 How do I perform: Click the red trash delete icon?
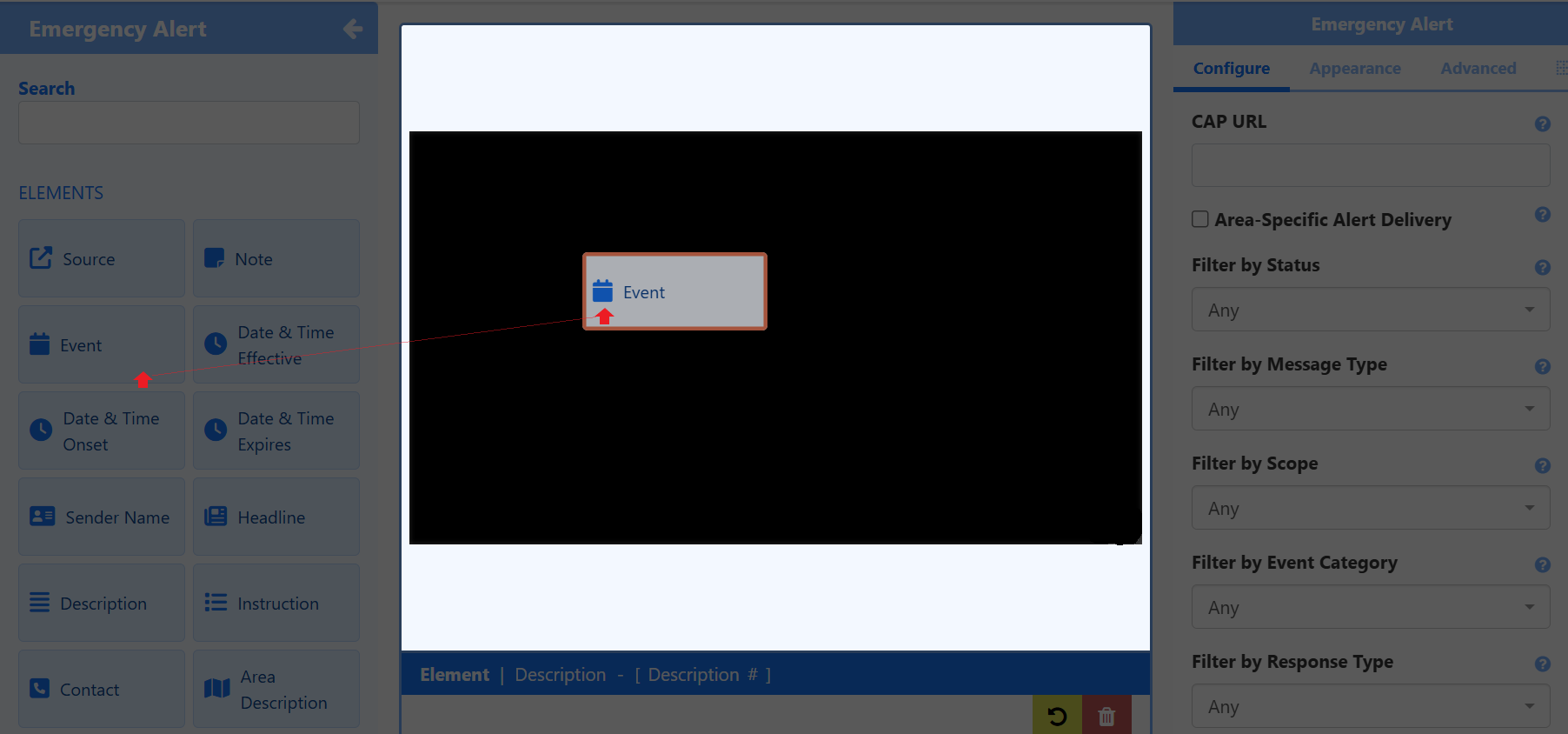(x=1106, y=716)
